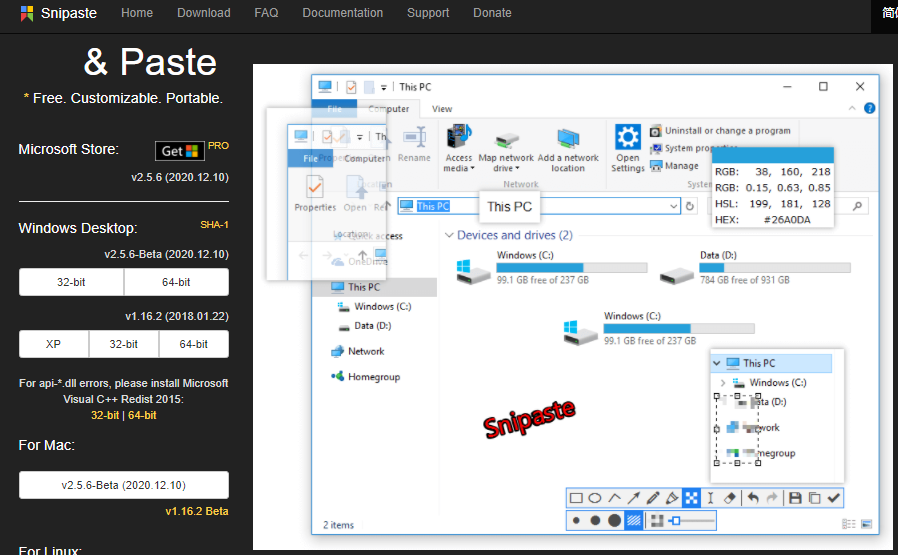
Task: Open the Access media dropdown arrow
Action: tap(472, 168)
